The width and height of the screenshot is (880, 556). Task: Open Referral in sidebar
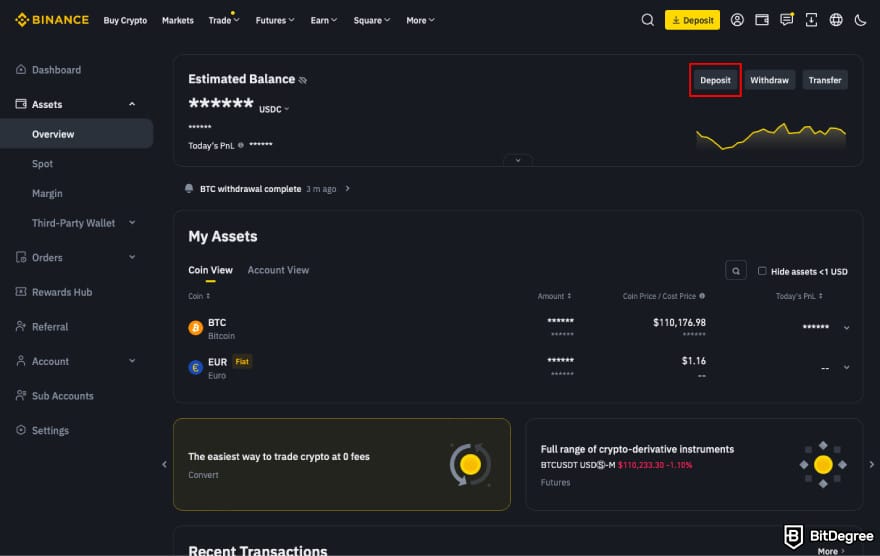click(x=49, y=327)
